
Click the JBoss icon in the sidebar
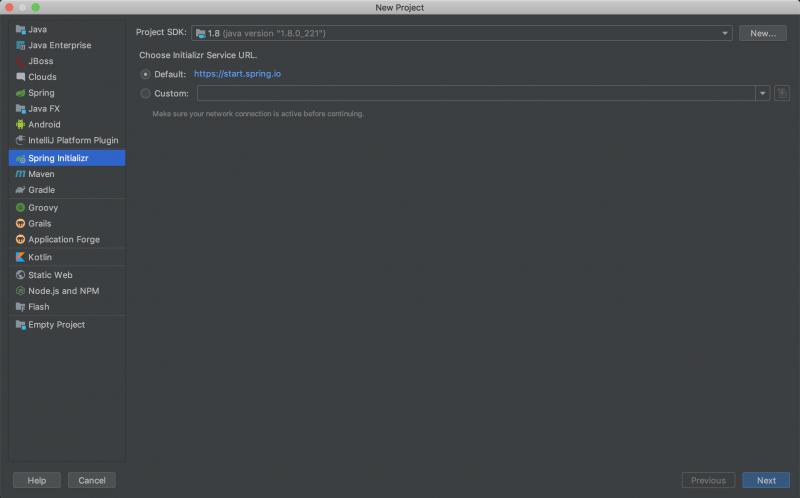coord(20,61)
